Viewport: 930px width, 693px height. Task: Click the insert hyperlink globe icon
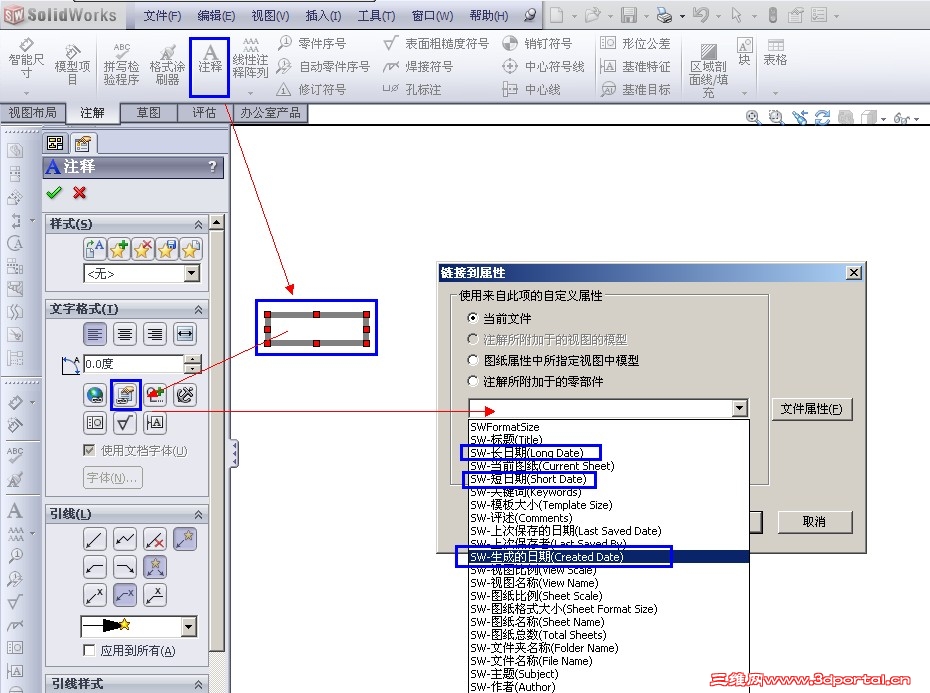(x=95, y=395)
